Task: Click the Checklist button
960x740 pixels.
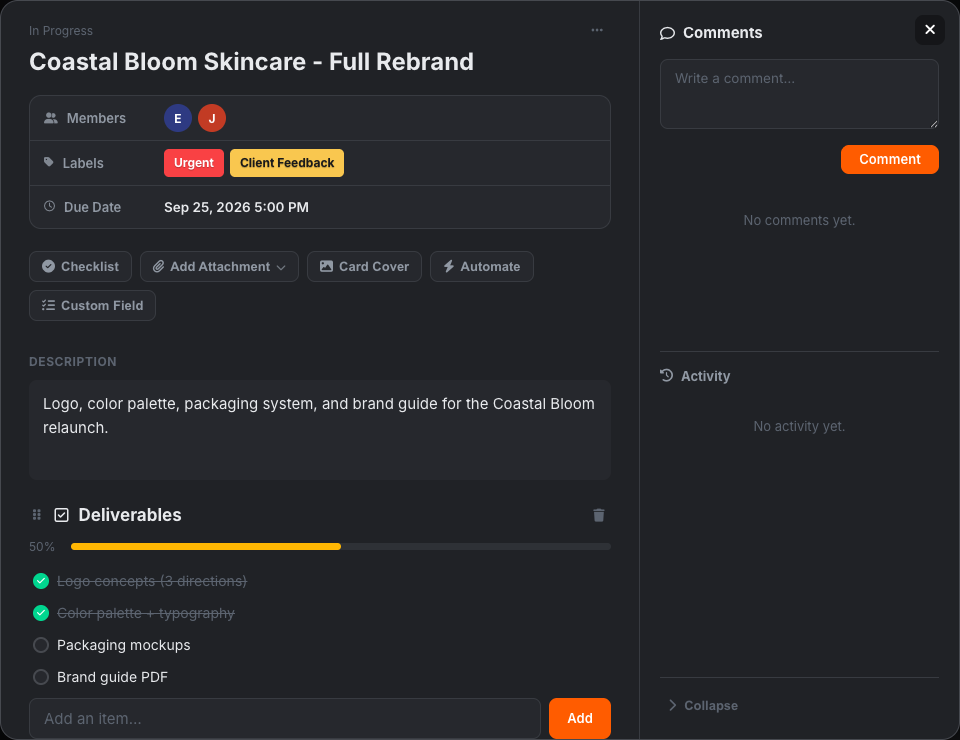Action: [x=80, y=267]
